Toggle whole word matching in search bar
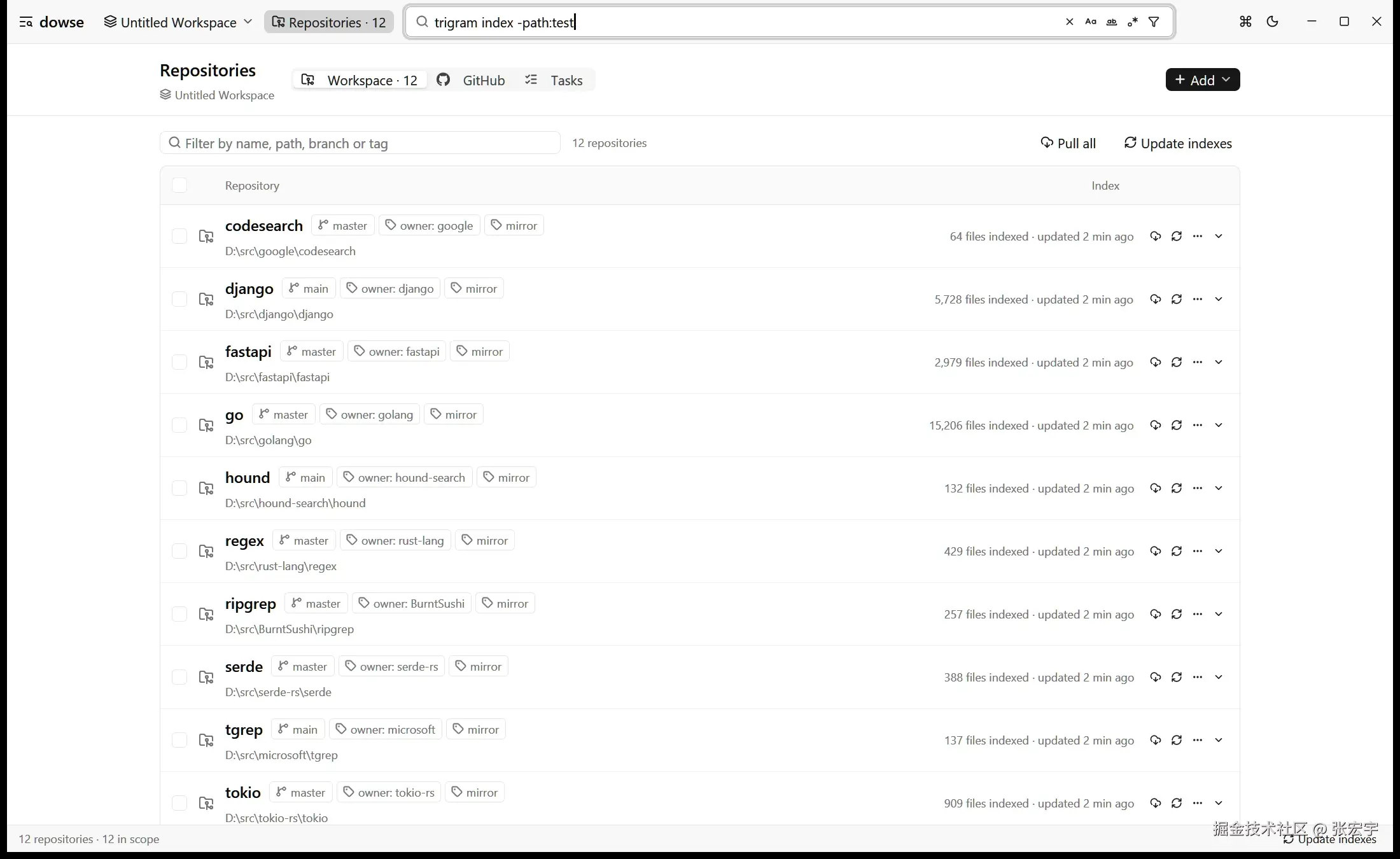This screenshot has width=1400, height=859. coord(1112,22)
